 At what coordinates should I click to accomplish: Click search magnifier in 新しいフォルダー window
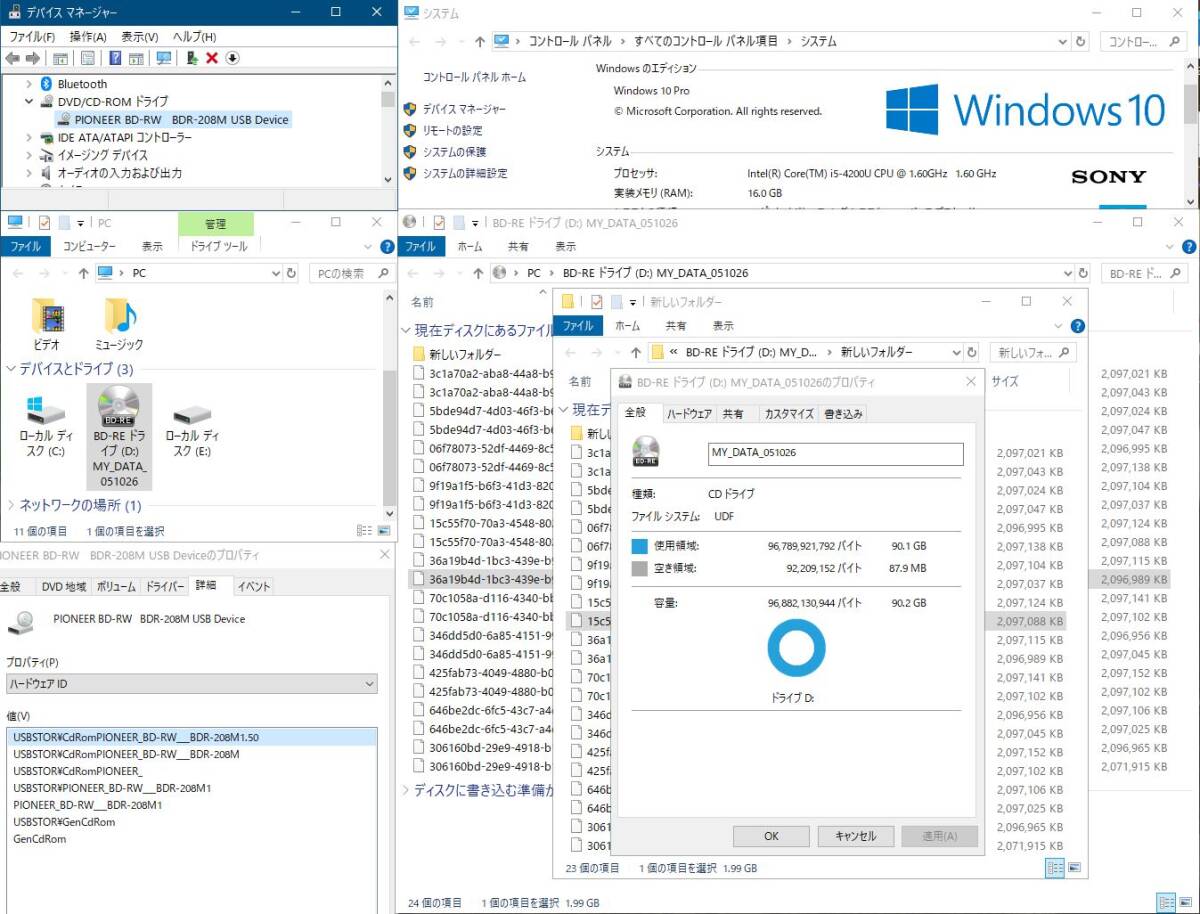[x=1063, y=352]
